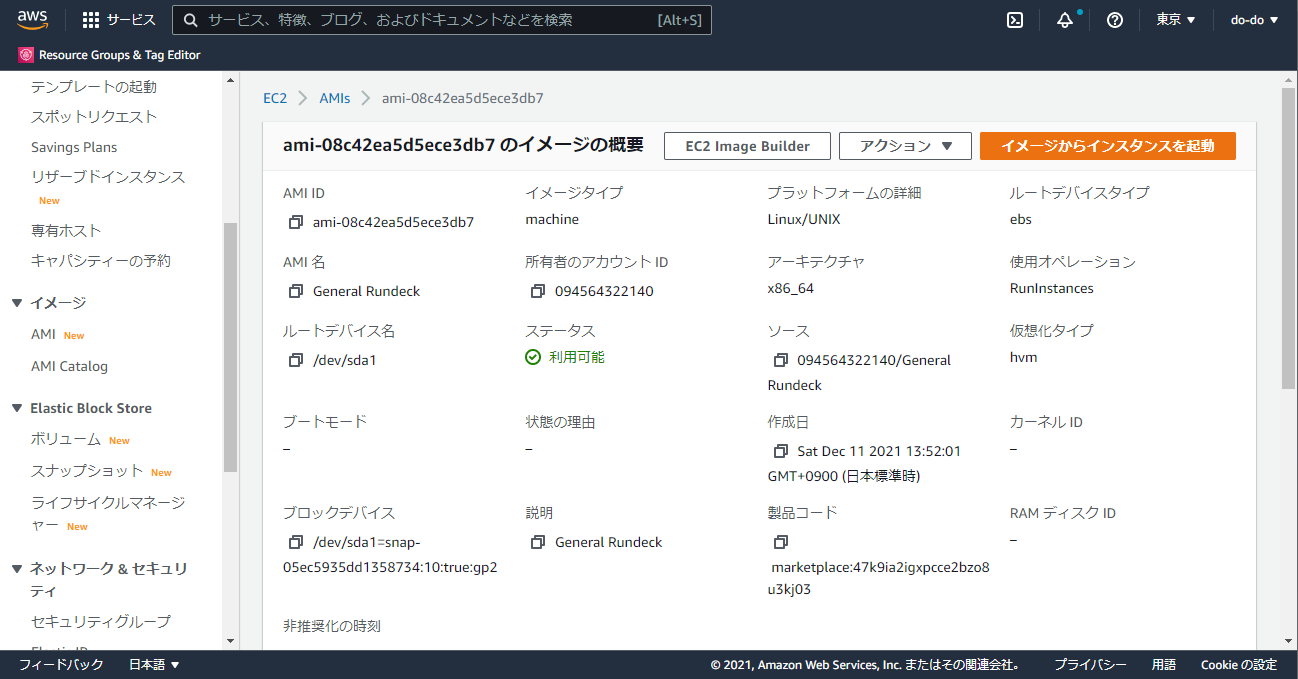Image resolution: width=1298 pixels, height=679 pixels.
Task: Collapse the Elastic Block Store section
Action: click(17, 408)
